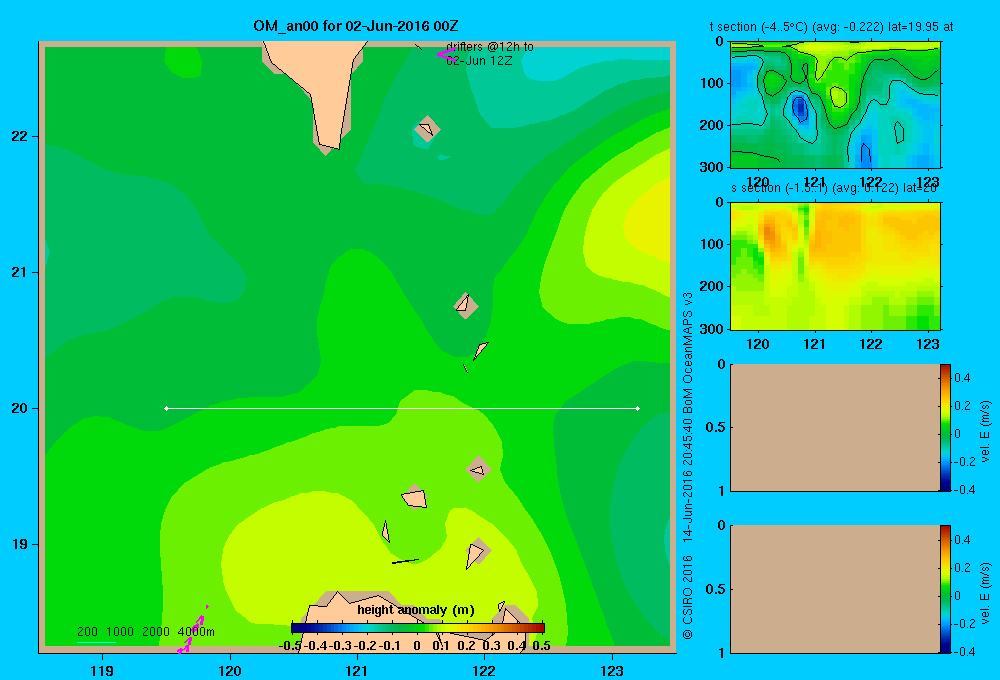Select the 2000 depth legend label
Screen dimensions: 1000x680
coord(156,632)
